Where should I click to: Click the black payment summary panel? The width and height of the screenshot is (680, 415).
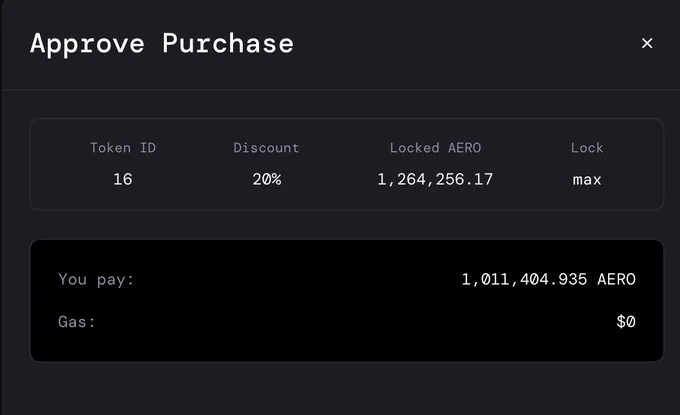(347, 301)
